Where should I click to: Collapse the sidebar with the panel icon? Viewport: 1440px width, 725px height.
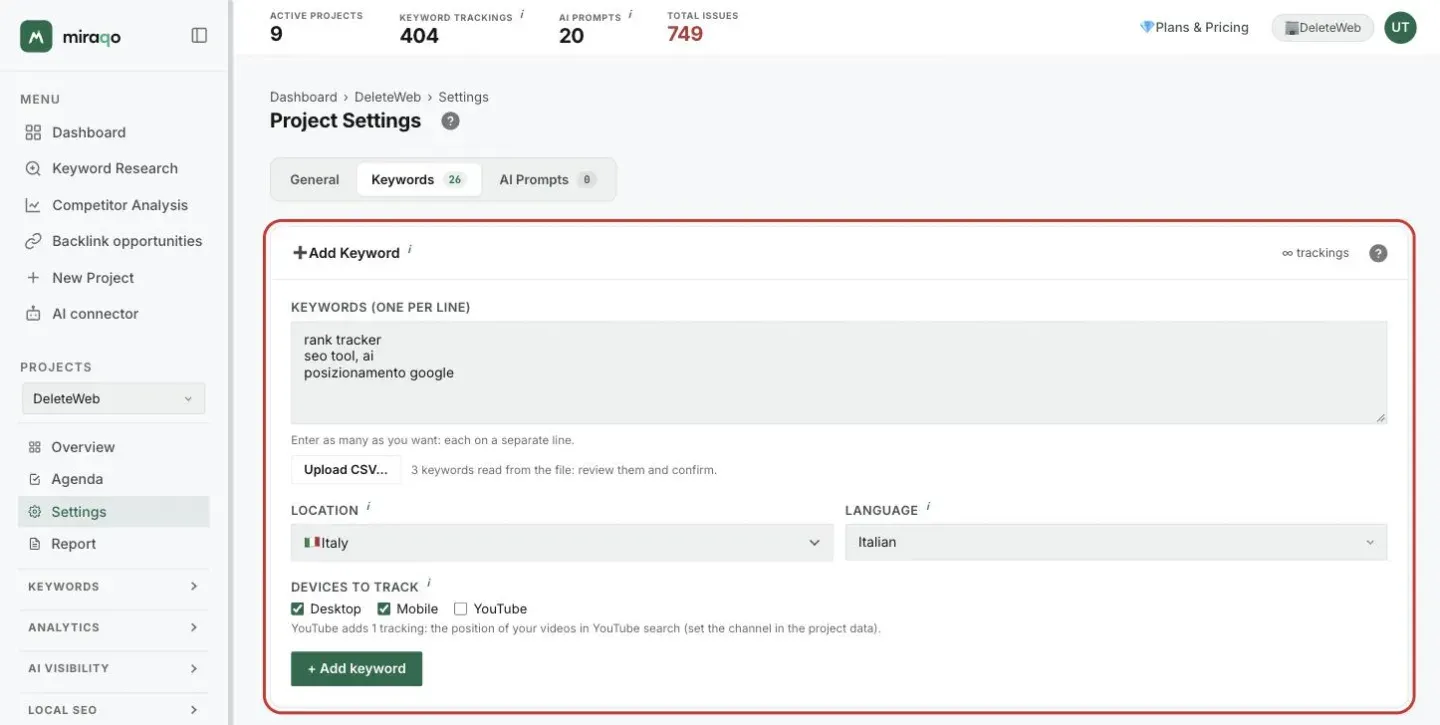[199, 36]
